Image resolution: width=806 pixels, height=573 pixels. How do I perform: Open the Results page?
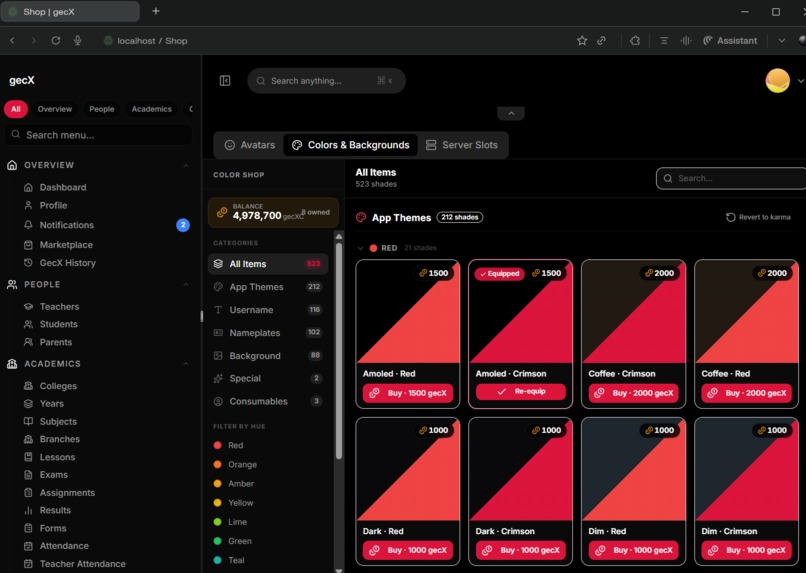[56, 510]
